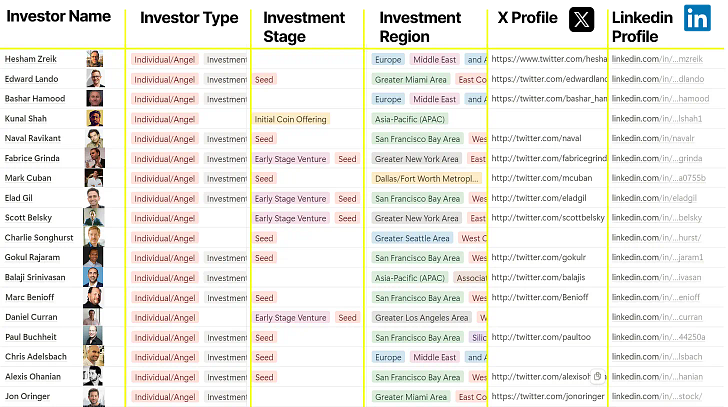
Task: Open the twitter.com/scottbelsky link
Action: (x=548, y=218)
